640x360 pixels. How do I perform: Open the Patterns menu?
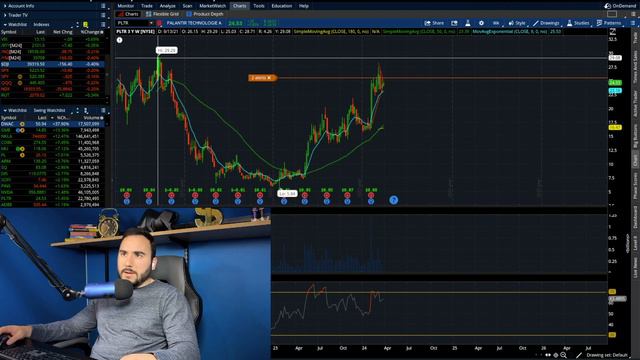click(x=609, y=23)
